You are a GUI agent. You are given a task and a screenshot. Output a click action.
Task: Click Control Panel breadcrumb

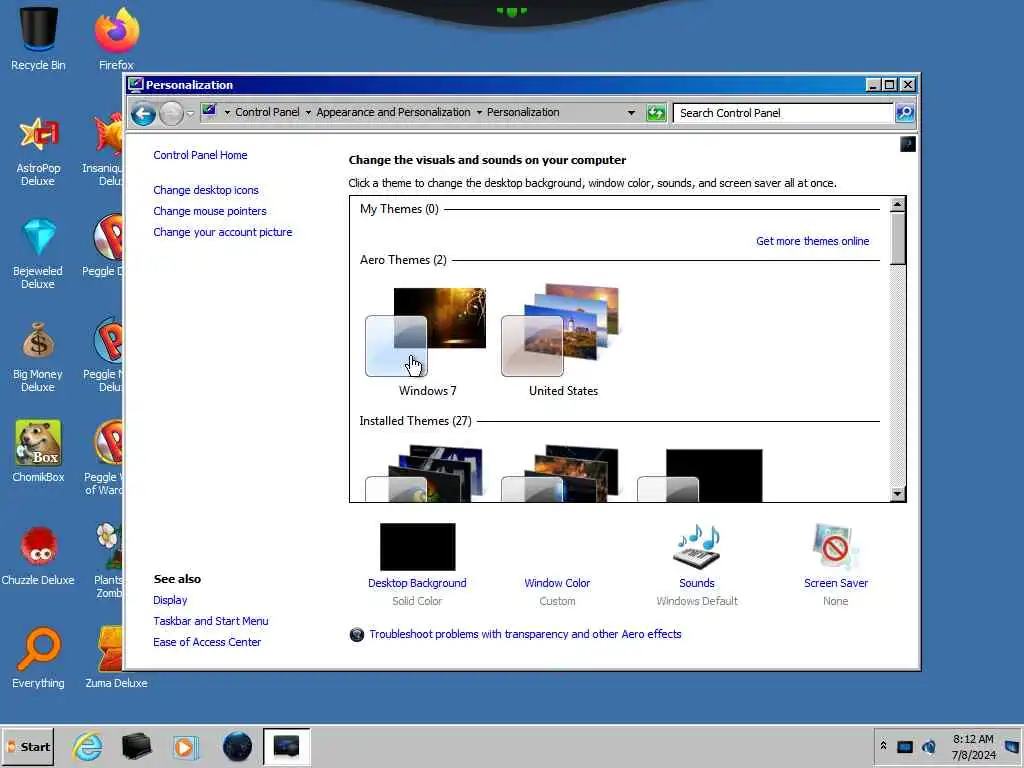pyautogui.click(x=267, y=112)
